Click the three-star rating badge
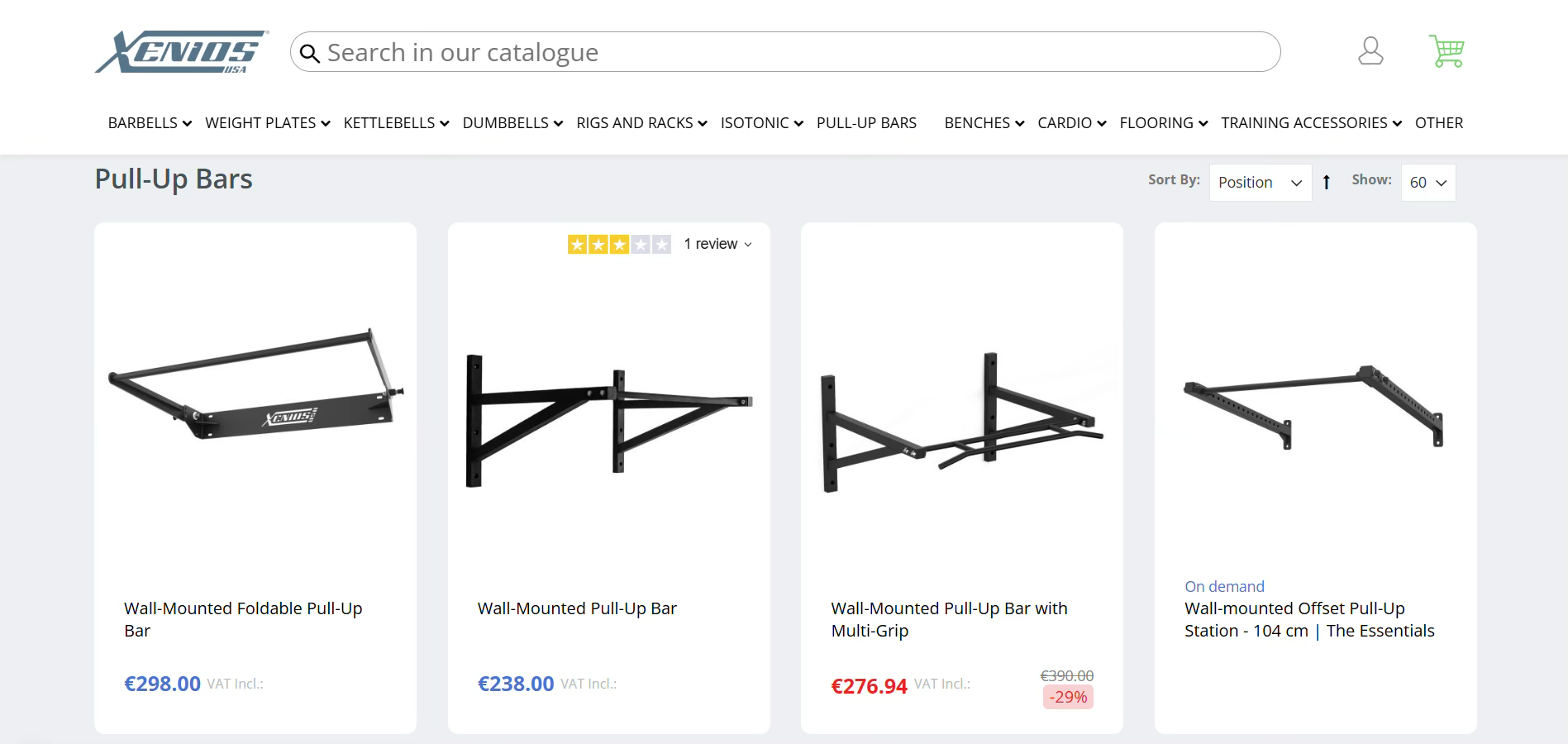Image resolution: width=1568 pixels, height=744 pixels. 619,245
